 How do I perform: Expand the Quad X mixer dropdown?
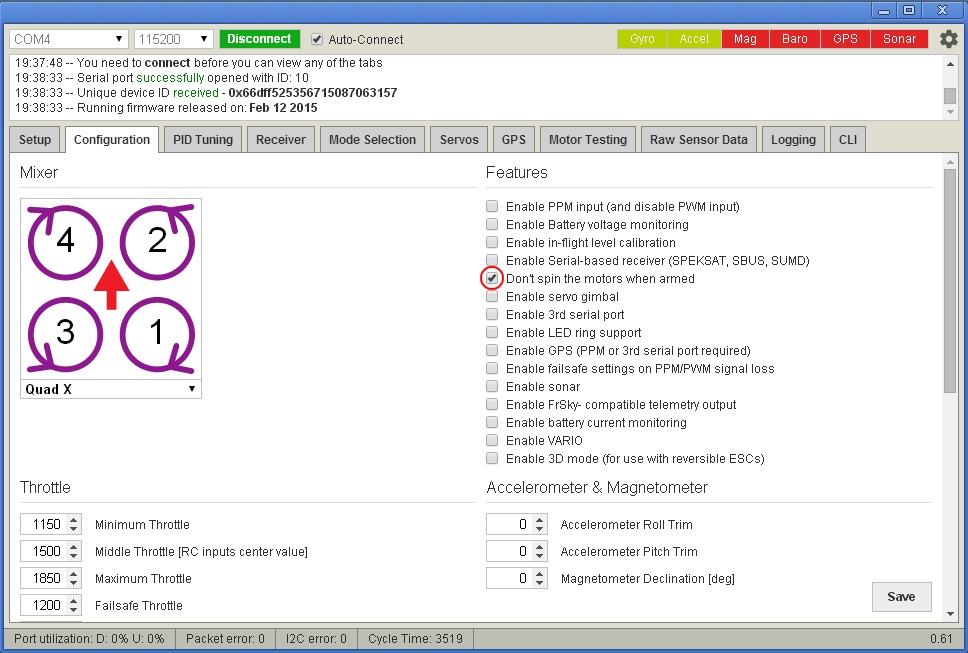[x=111, y=390]
